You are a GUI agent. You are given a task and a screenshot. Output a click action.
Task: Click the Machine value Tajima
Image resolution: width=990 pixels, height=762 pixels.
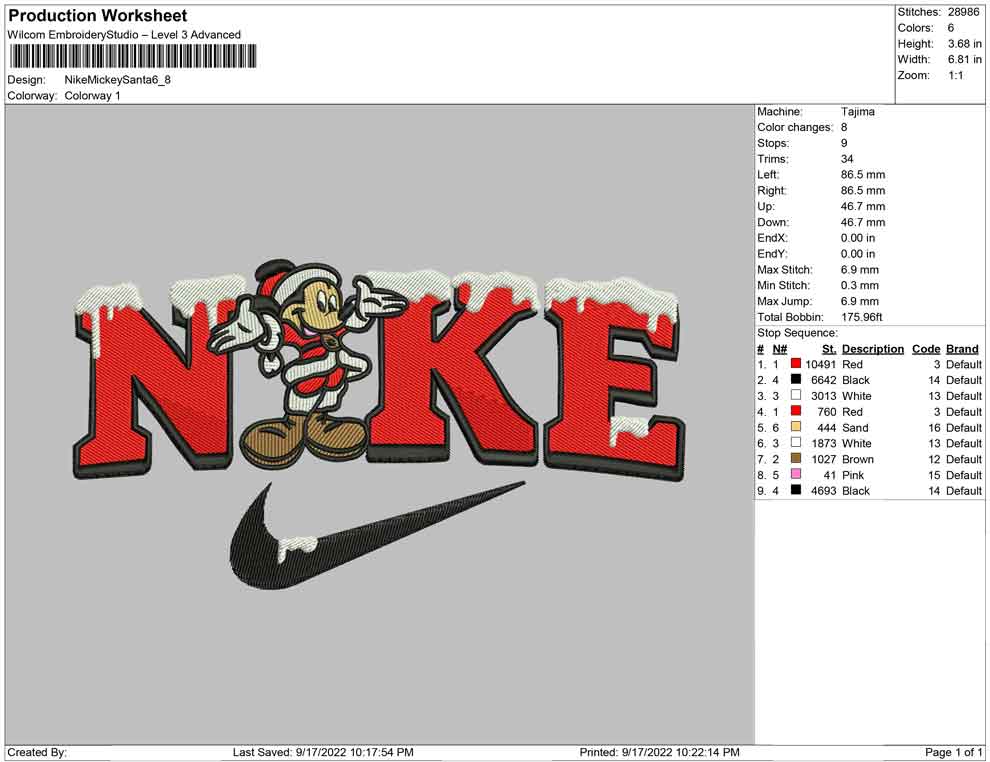857,112
